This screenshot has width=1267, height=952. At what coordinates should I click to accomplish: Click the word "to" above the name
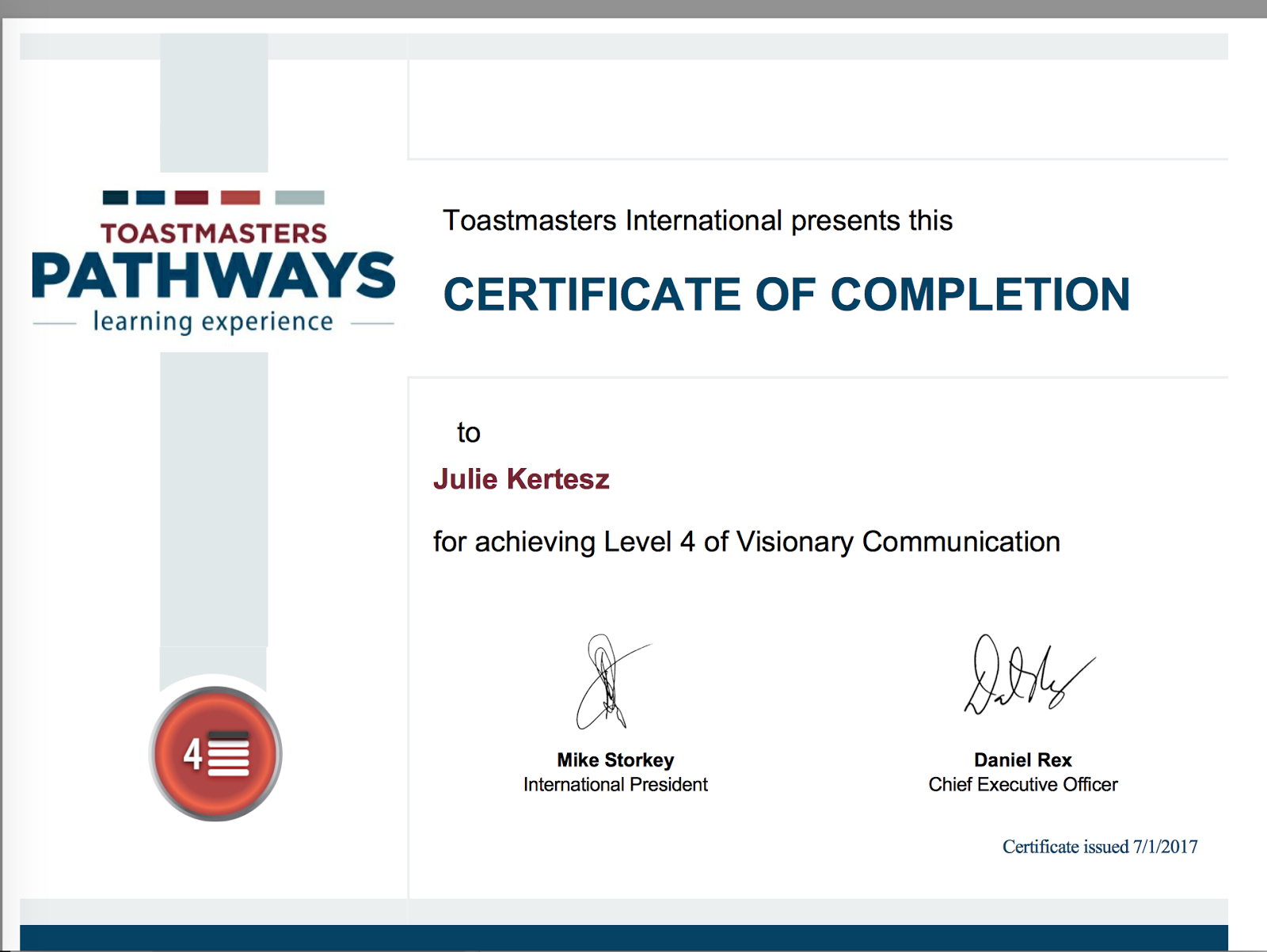[x=469, y=433]
